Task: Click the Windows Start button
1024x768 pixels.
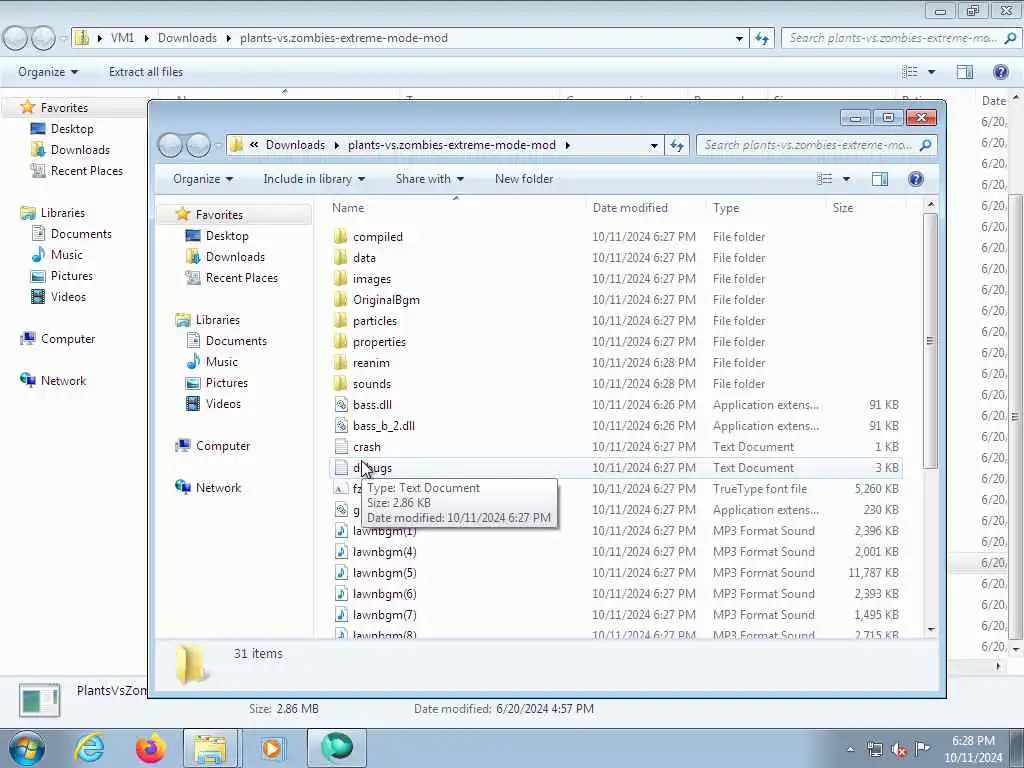Action: tap(27, 748)
